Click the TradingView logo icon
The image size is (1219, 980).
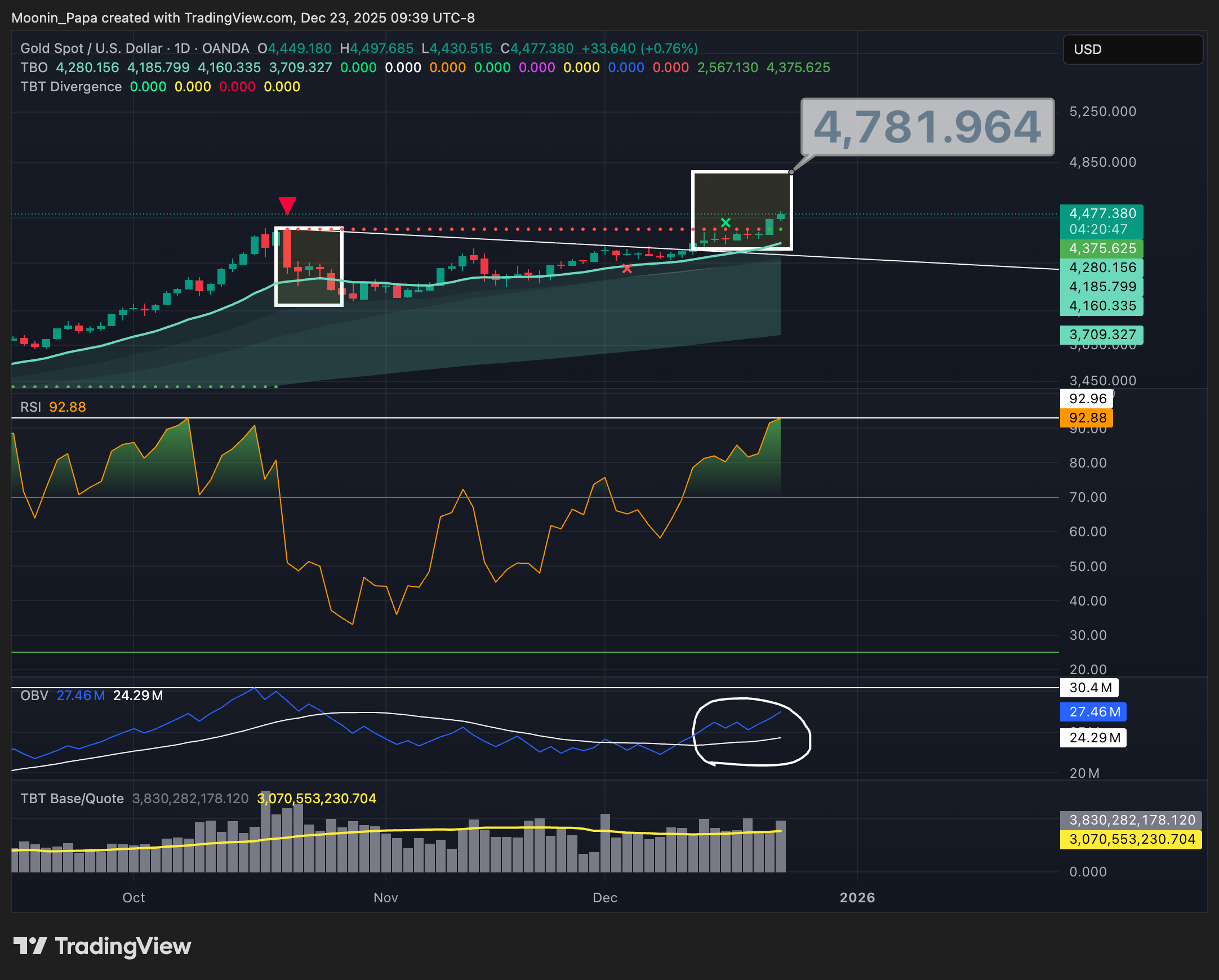30,946
